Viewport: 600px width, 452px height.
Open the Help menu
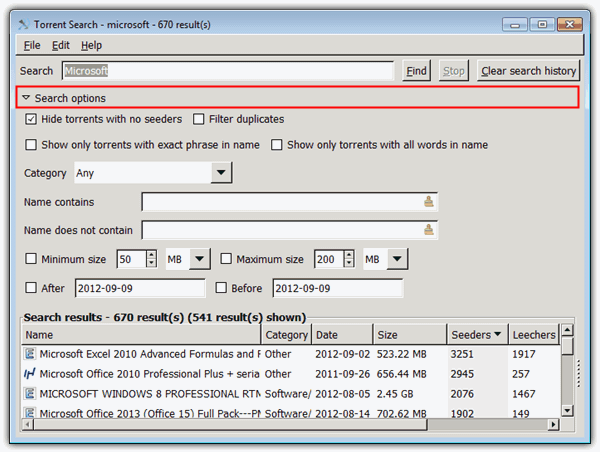pyautogui.click(x=91, y=45)
